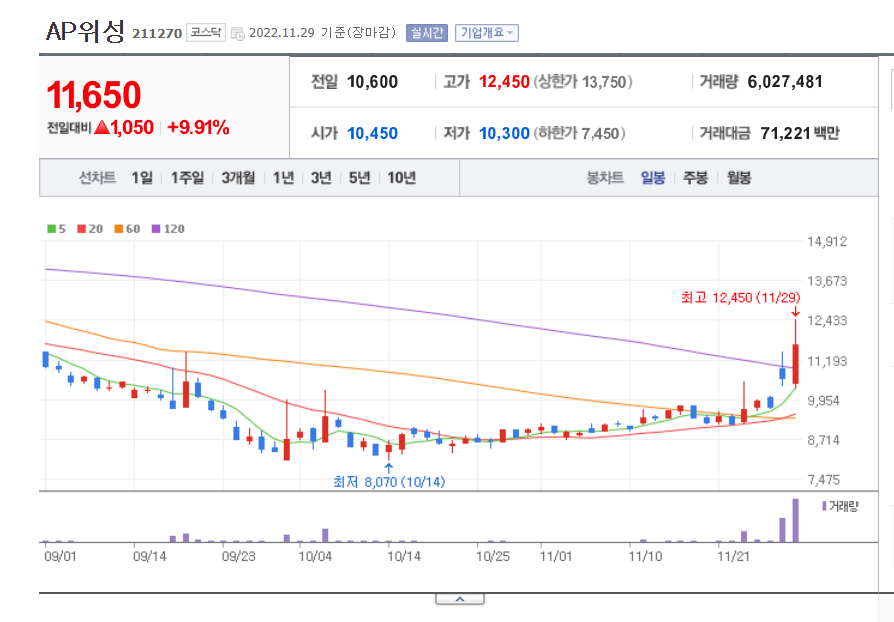
Task: Click the stock code 211270
Action: point(157,34)
